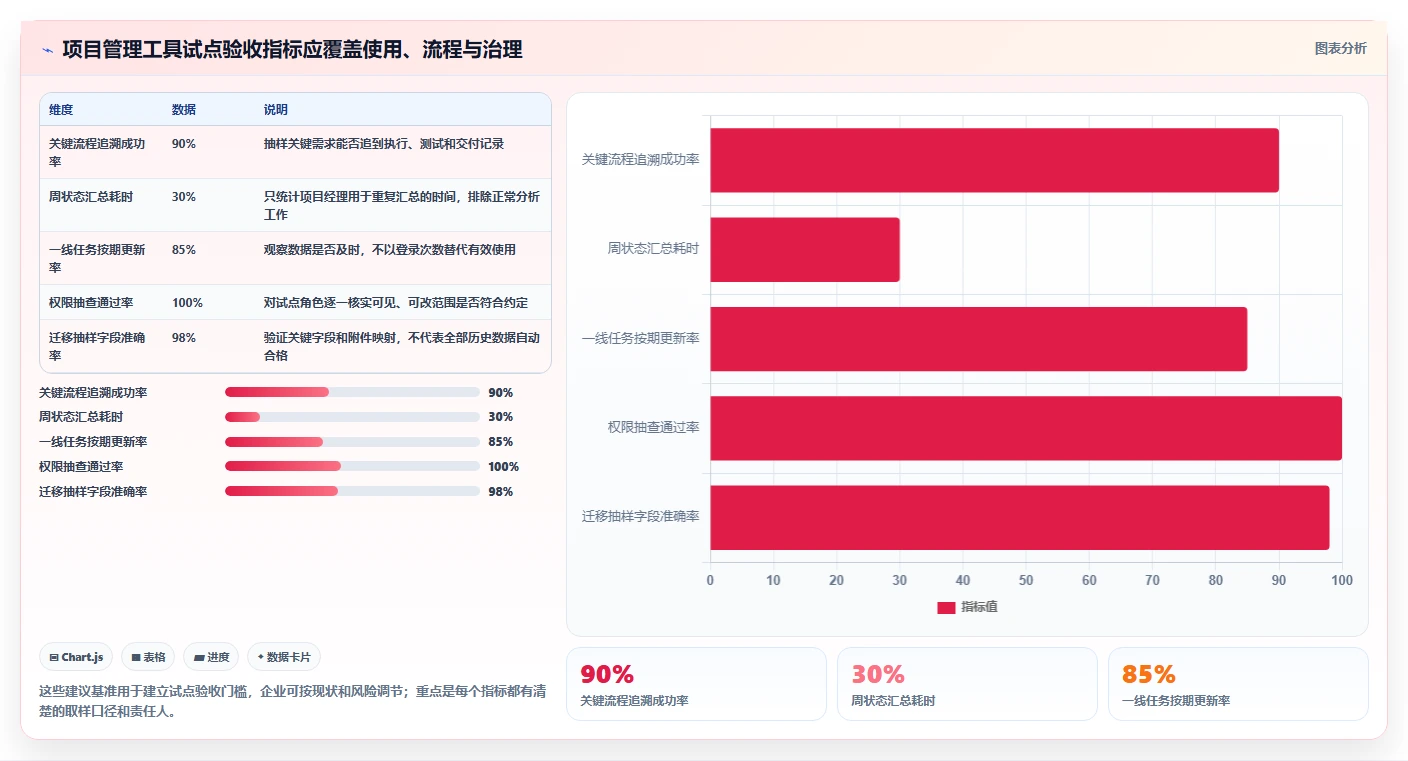This screenshot has width=1408, height=761.
Task: Click the 100% value beside the progress bars
Action: [504, 467]
